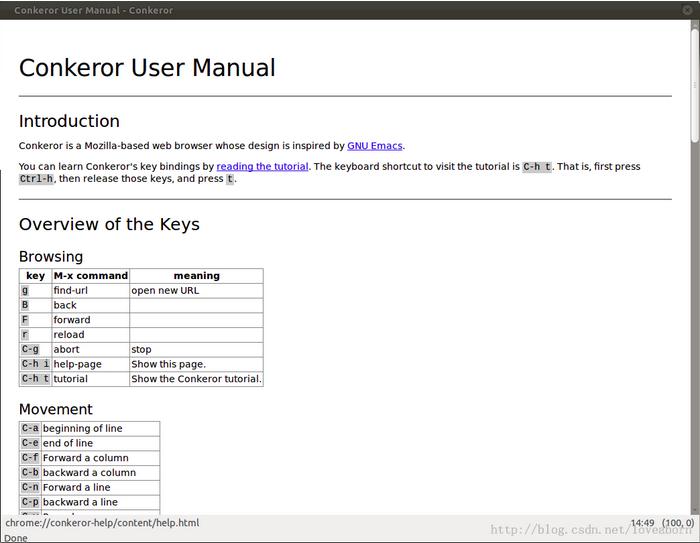Click the 'forward' command cell
Image resolution: width=700 pixels, height=543 pixels.
(91, 320)
